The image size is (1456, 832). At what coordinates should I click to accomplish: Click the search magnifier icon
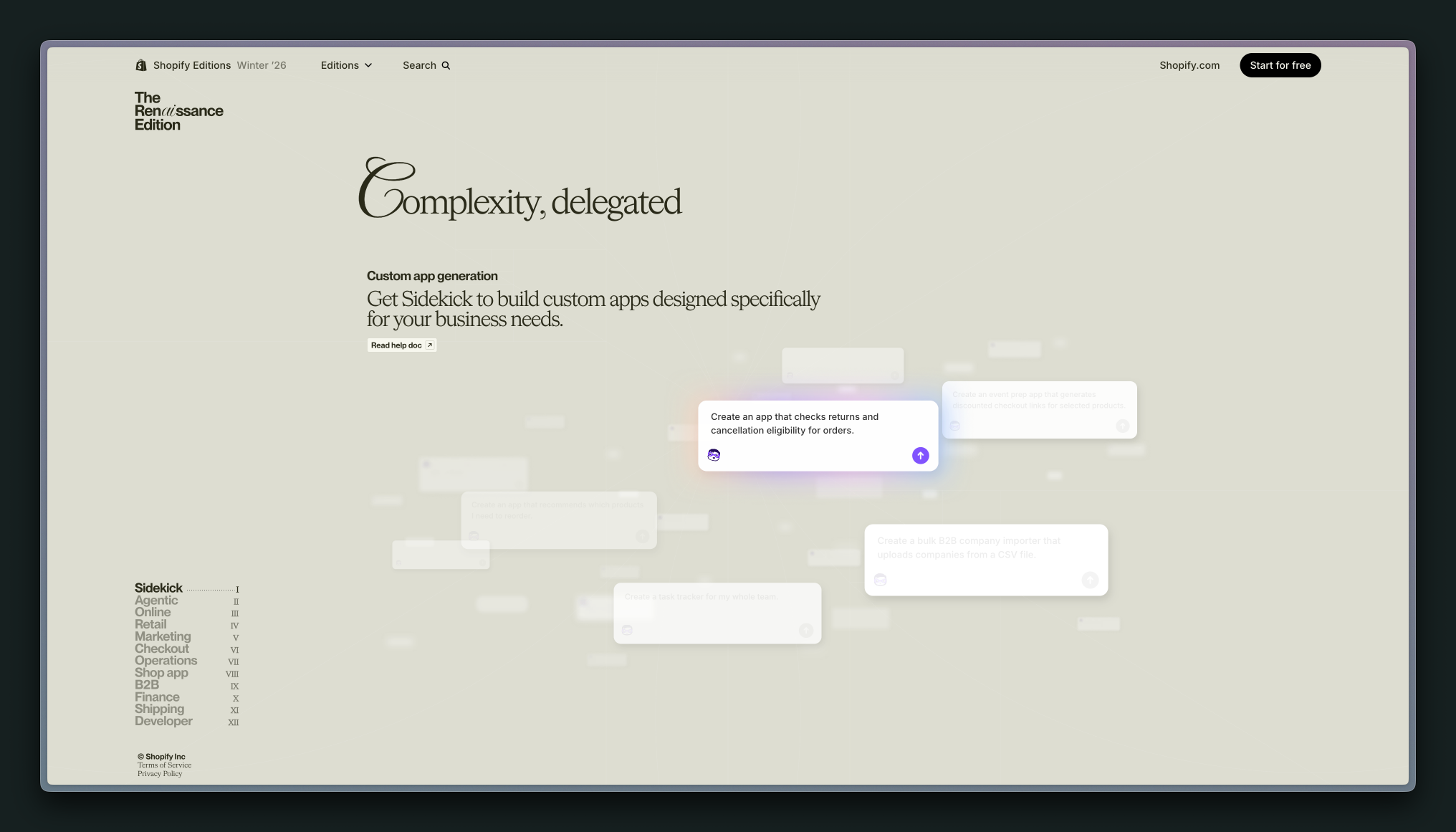(x=446, y=65)
